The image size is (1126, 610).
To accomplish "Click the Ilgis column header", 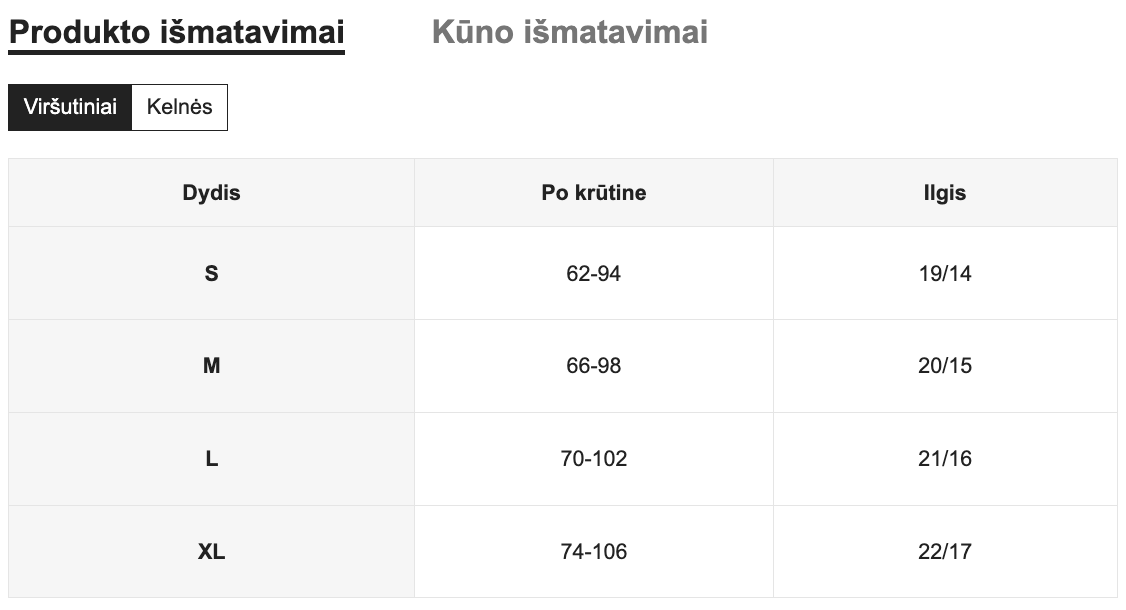I will coord(945,193).
